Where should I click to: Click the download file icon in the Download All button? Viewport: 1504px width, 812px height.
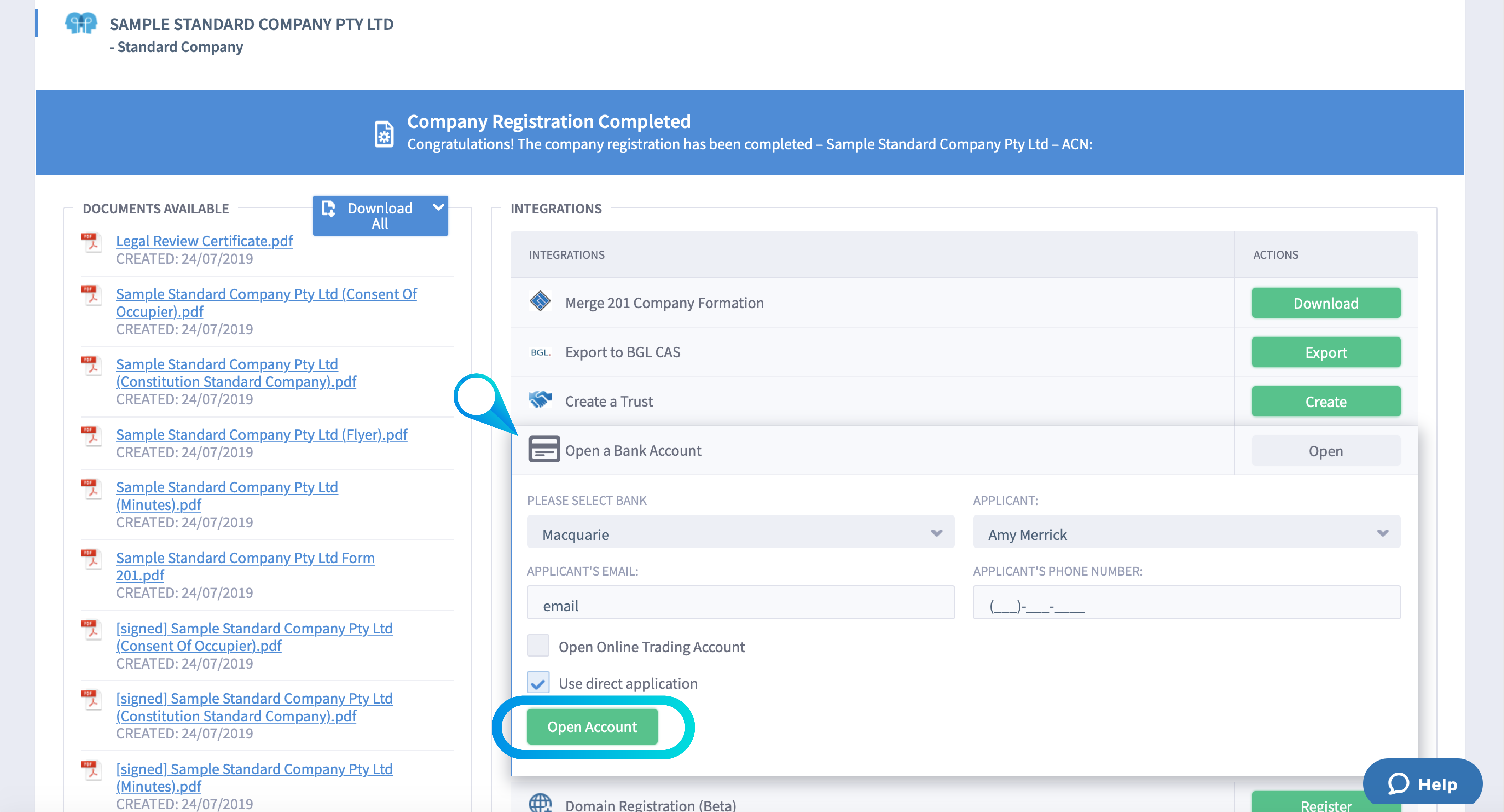point(329,209)
